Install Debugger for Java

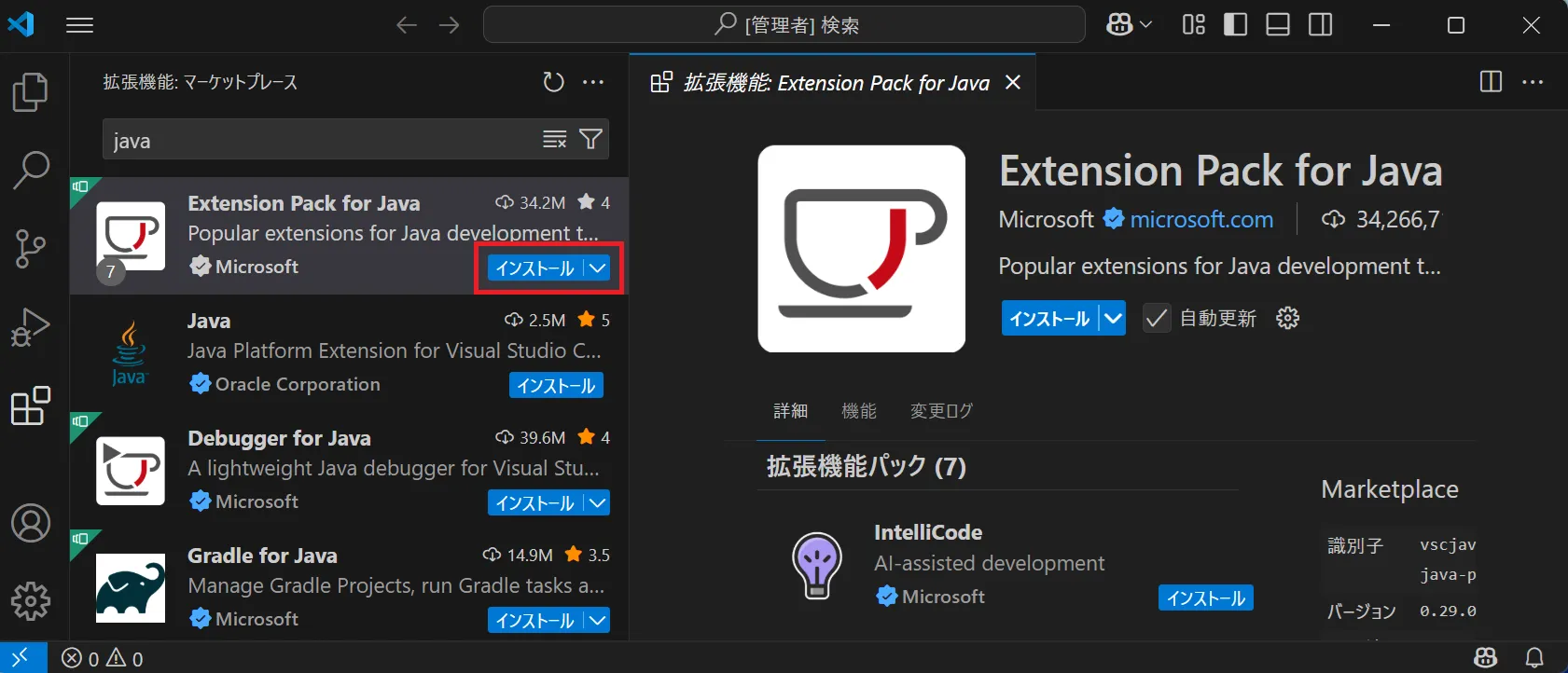coord(535,503)
